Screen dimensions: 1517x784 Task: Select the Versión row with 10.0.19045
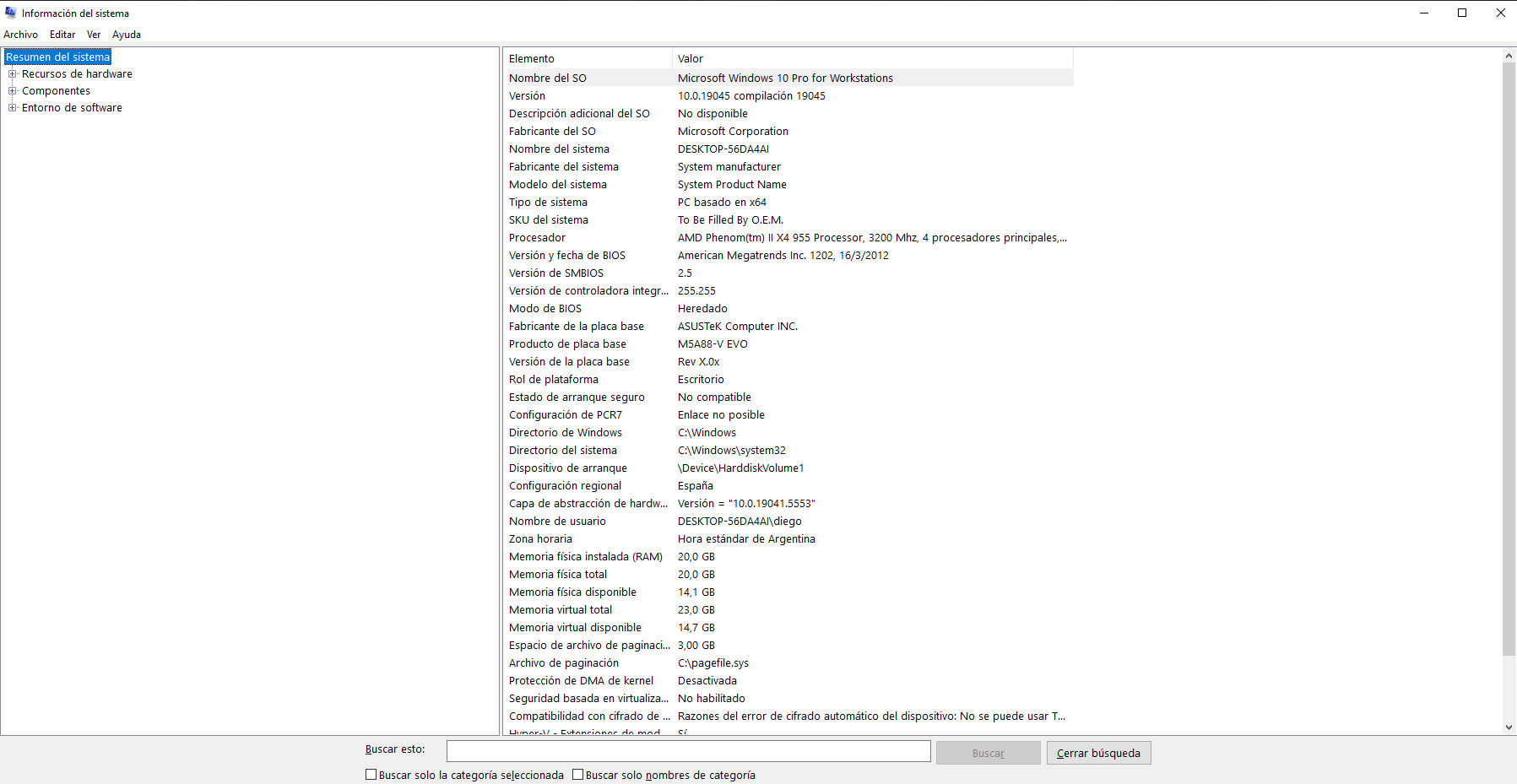point(788,95)
